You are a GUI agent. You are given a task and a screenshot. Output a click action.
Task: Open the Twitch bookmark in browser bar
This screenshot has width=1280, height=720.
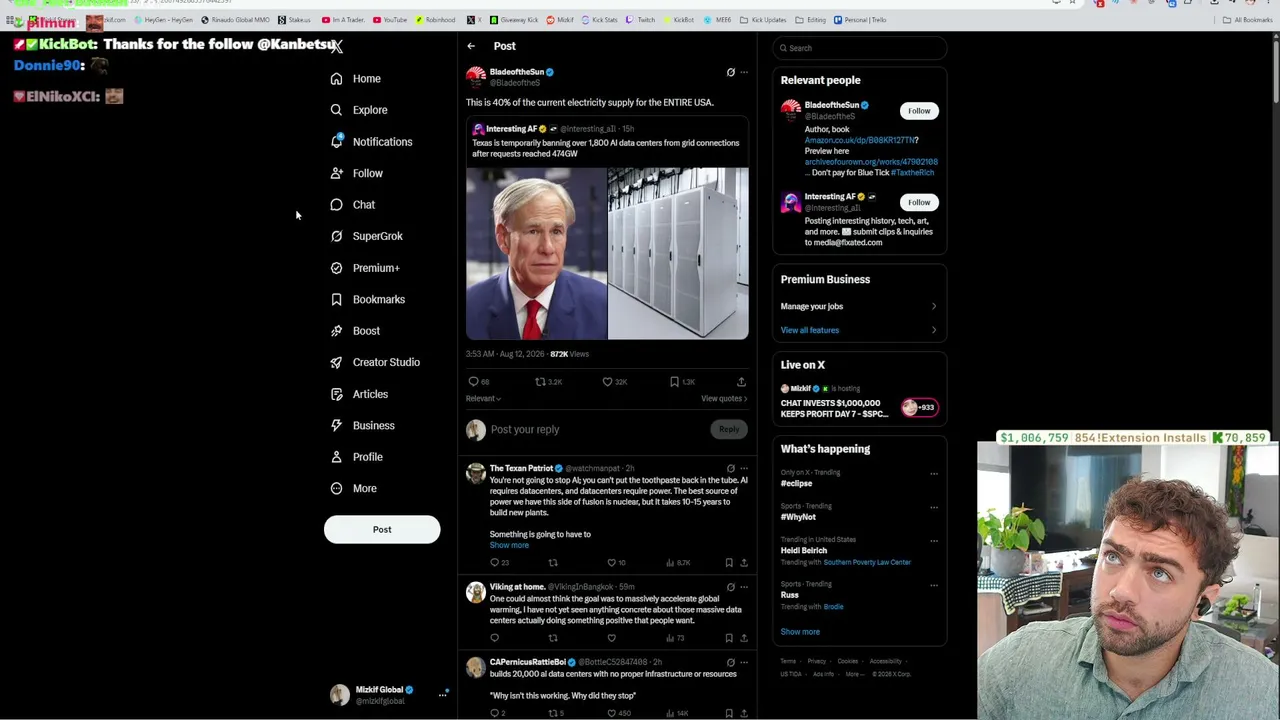click(641, 20)
